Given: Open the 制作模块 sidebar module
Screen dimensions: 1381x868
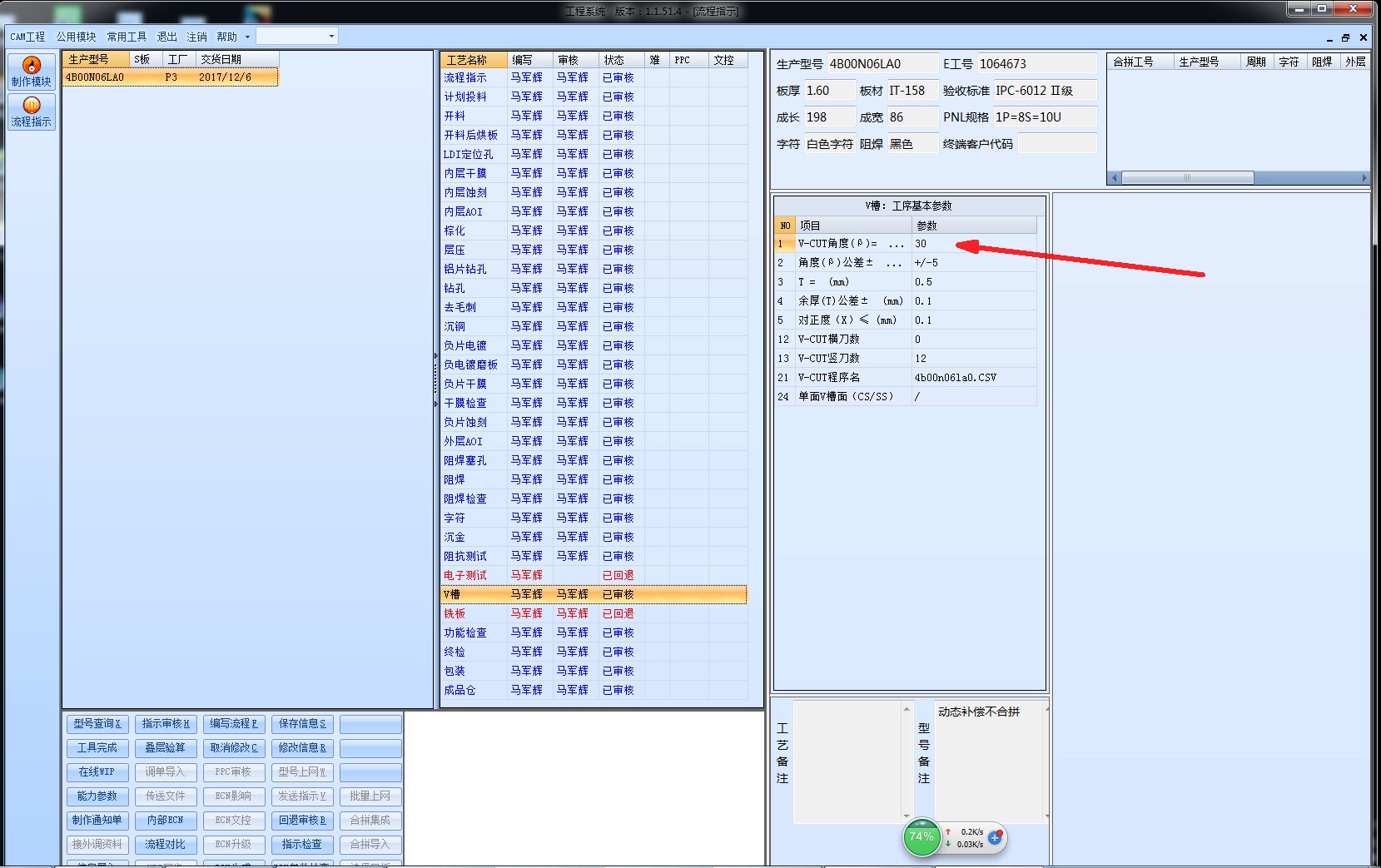Looking at the screenshot, I should [32, 71].
